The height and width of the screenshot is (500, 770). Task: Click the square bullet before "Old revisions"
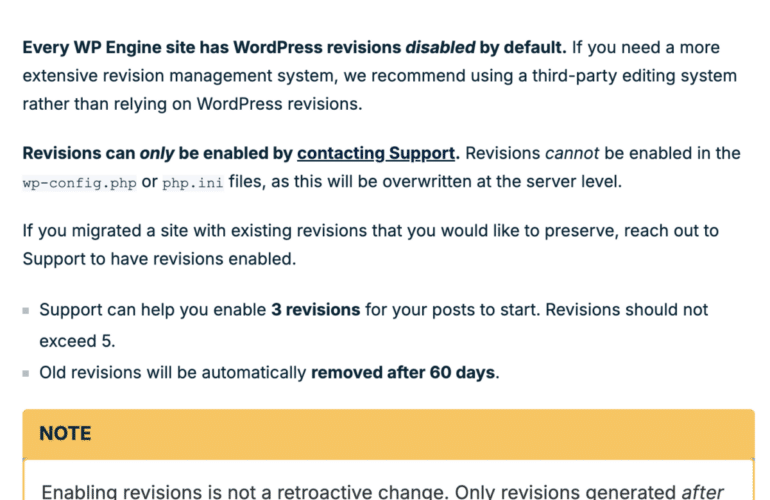click(26, 374)
